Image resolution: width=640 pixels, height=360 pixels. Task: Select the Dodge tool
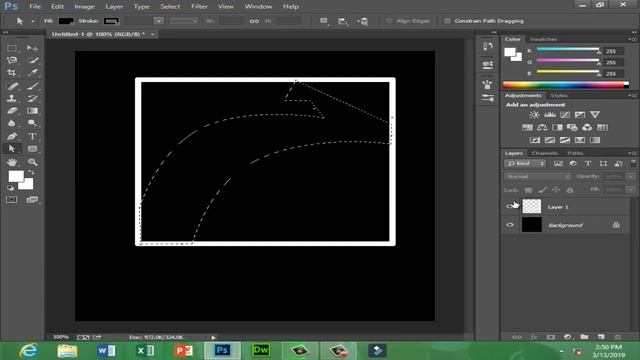point(32,123)
